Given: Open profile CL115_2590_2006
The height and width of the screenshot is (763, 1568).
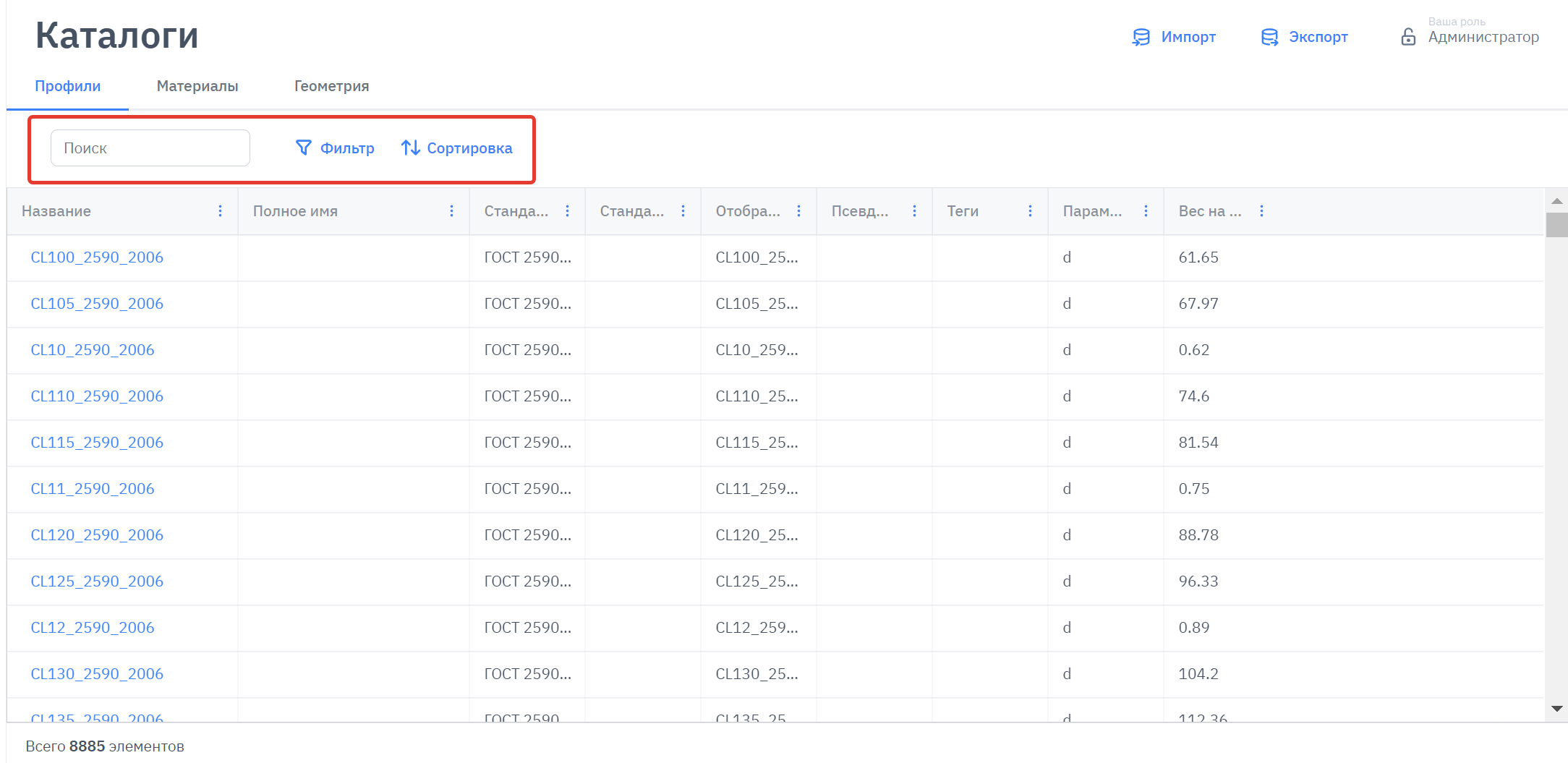Looking at the screenshot, I should tap(97, 443).
